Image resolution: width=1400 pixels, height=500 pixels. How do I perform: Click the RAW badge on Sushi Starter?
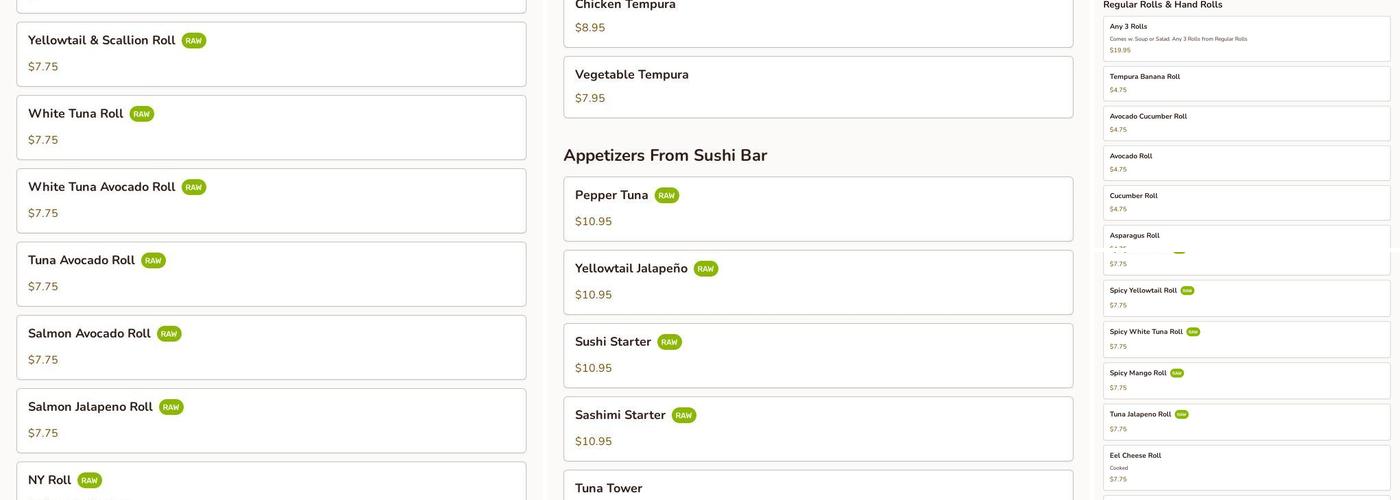click(670, 342)
